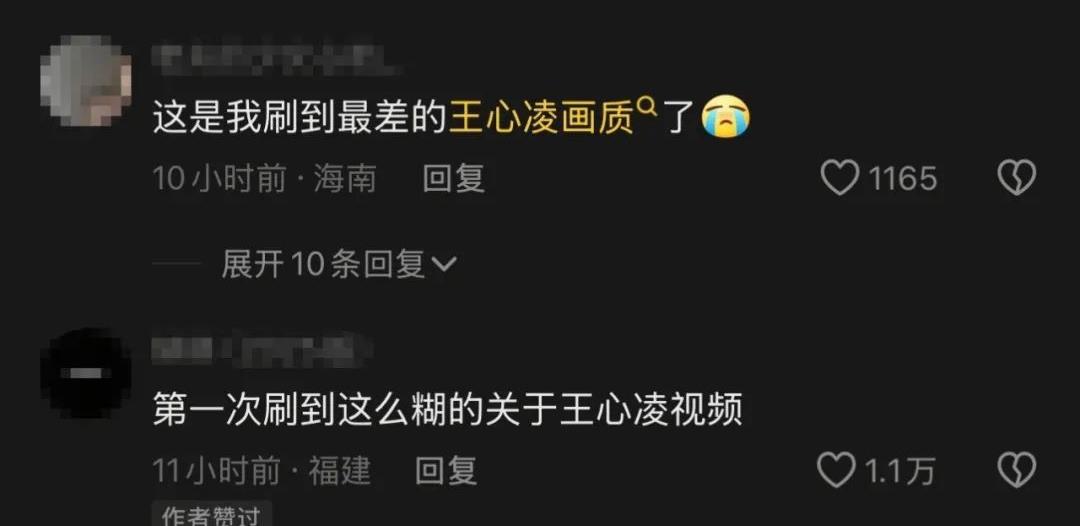The image size is (1080, 526).
Task: Search the highlighted 王心凌画质 keyword
Action: pos(541,118)
